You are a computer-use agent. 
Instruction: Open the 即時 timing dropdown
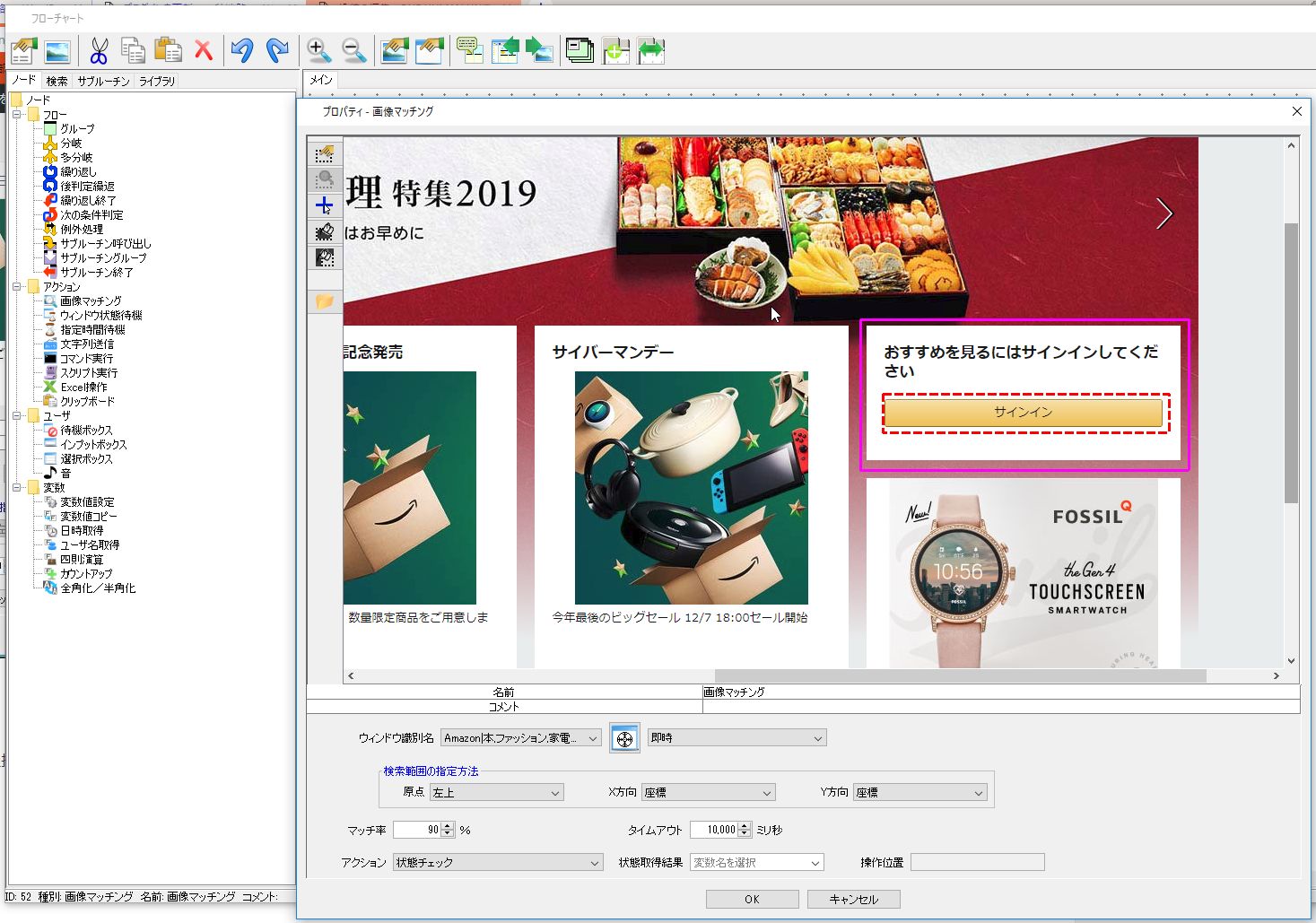click(736, 738)
